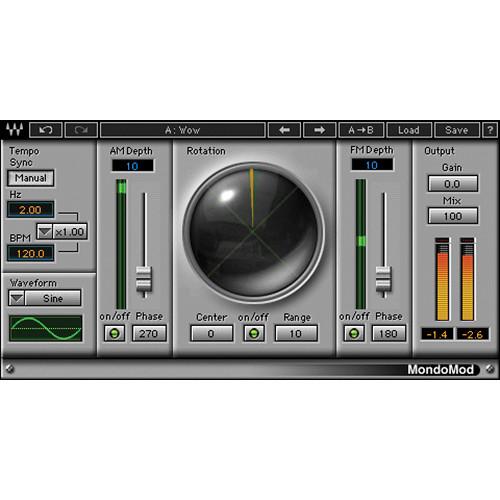The width and height of the screenshot is (500, 500).
Task: Go to previous preset with left arrow
Action: [x=284, y=130]
